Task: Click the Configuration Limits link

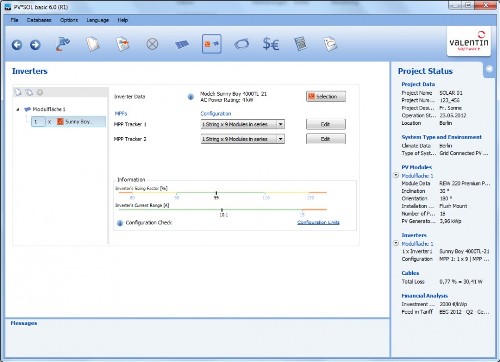Action: coord(318,222)
